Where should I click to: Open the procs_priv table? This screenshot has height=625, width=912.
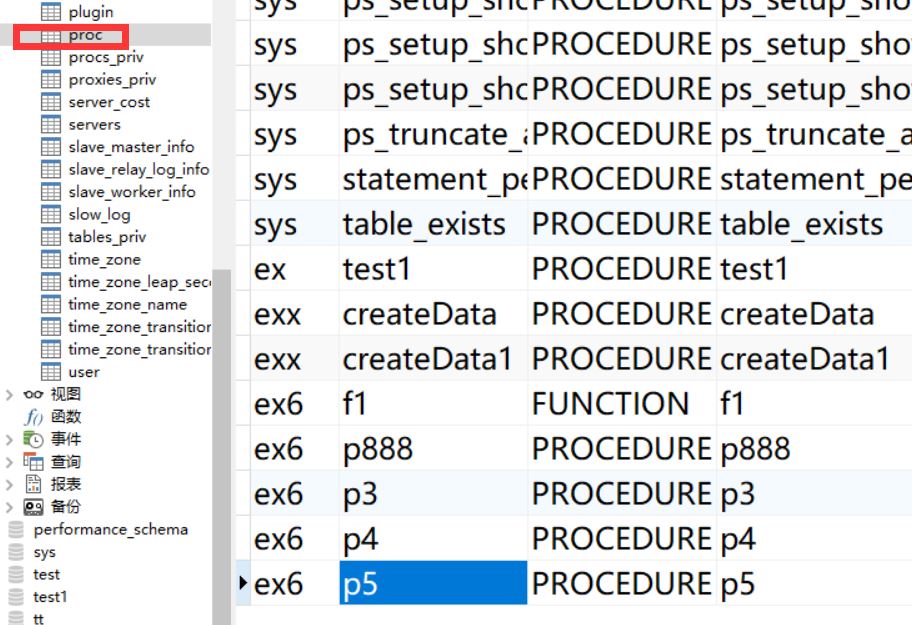point(106,57)
